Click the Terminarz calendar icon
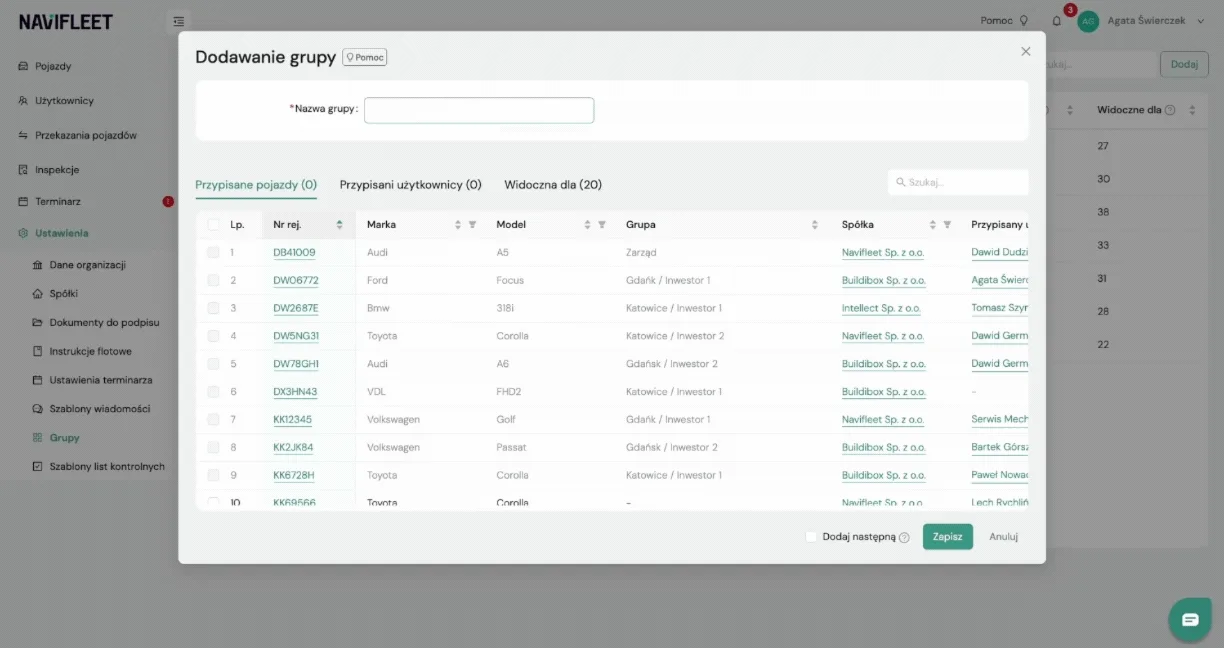The height and width of the screenshot is (648, 1224). 23,201
